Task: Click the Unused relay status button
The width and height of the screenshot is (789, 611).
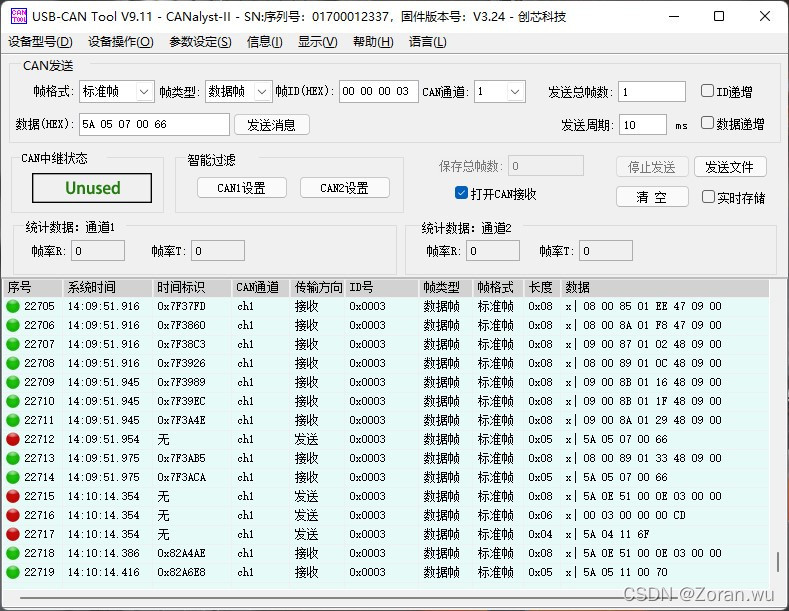Action: click(92, 188)
